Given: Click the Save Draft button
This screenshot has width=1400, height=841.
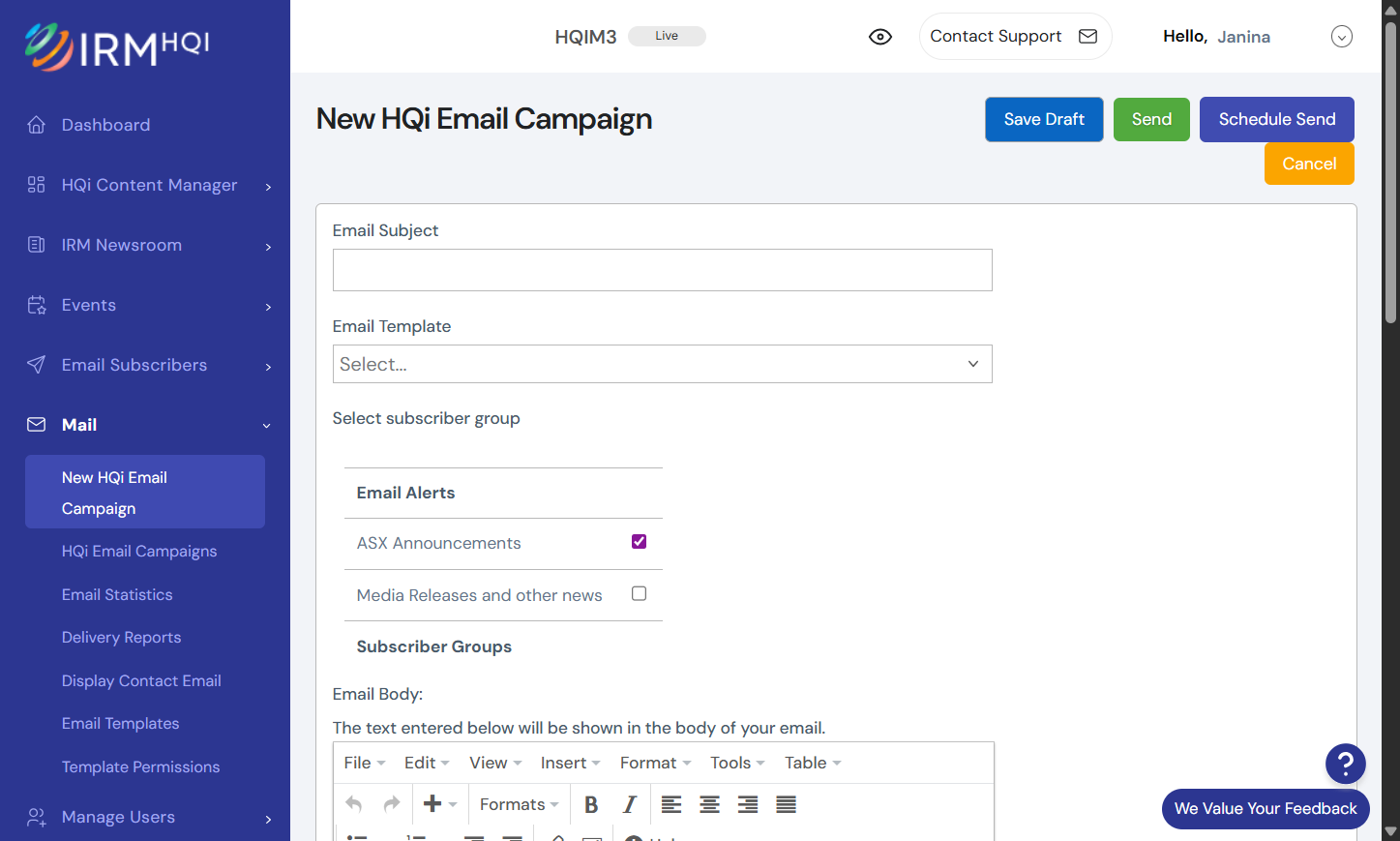Looking at the screenshot, I should (x=1044, y=119).
